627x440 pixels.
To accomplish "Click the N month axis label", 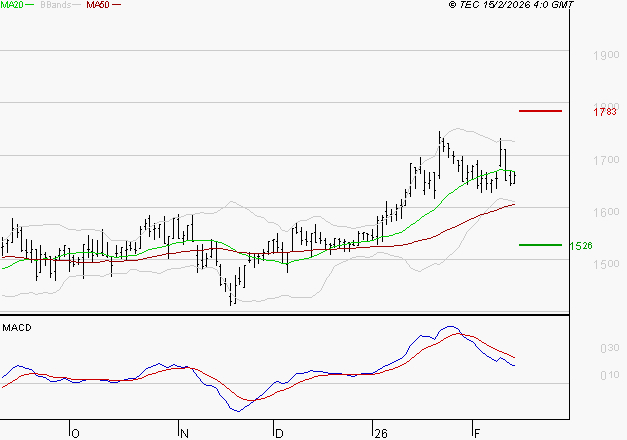I will [184, 433].
